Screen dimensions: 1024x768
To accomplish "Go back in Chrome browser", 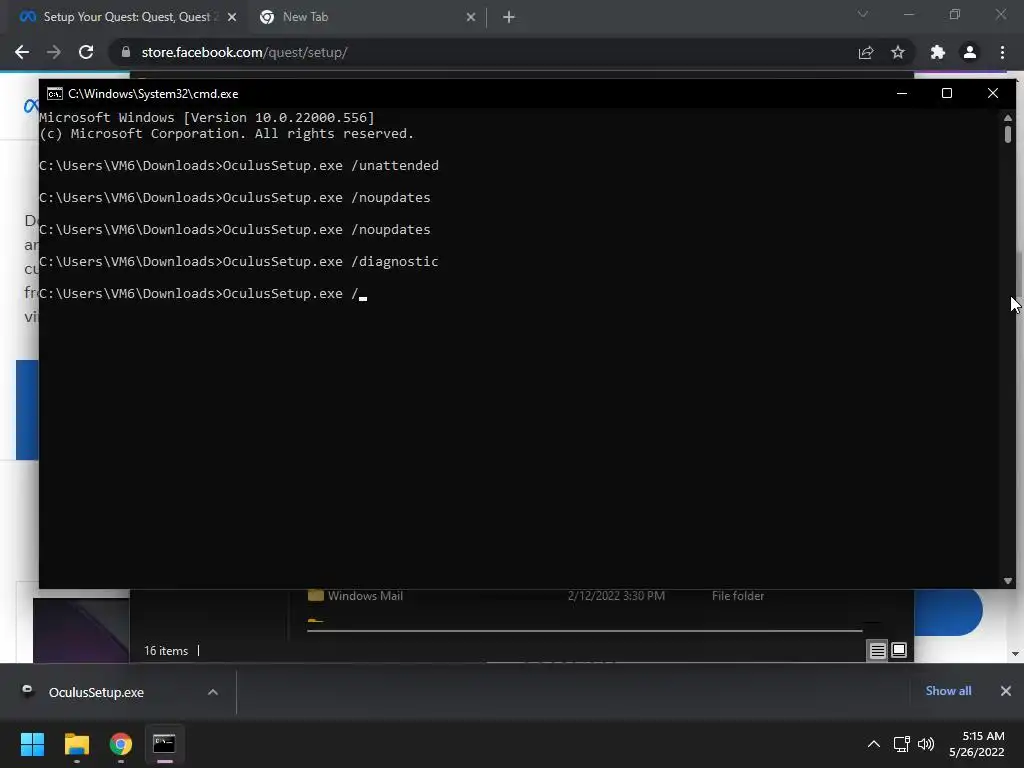I will (22, 52).
